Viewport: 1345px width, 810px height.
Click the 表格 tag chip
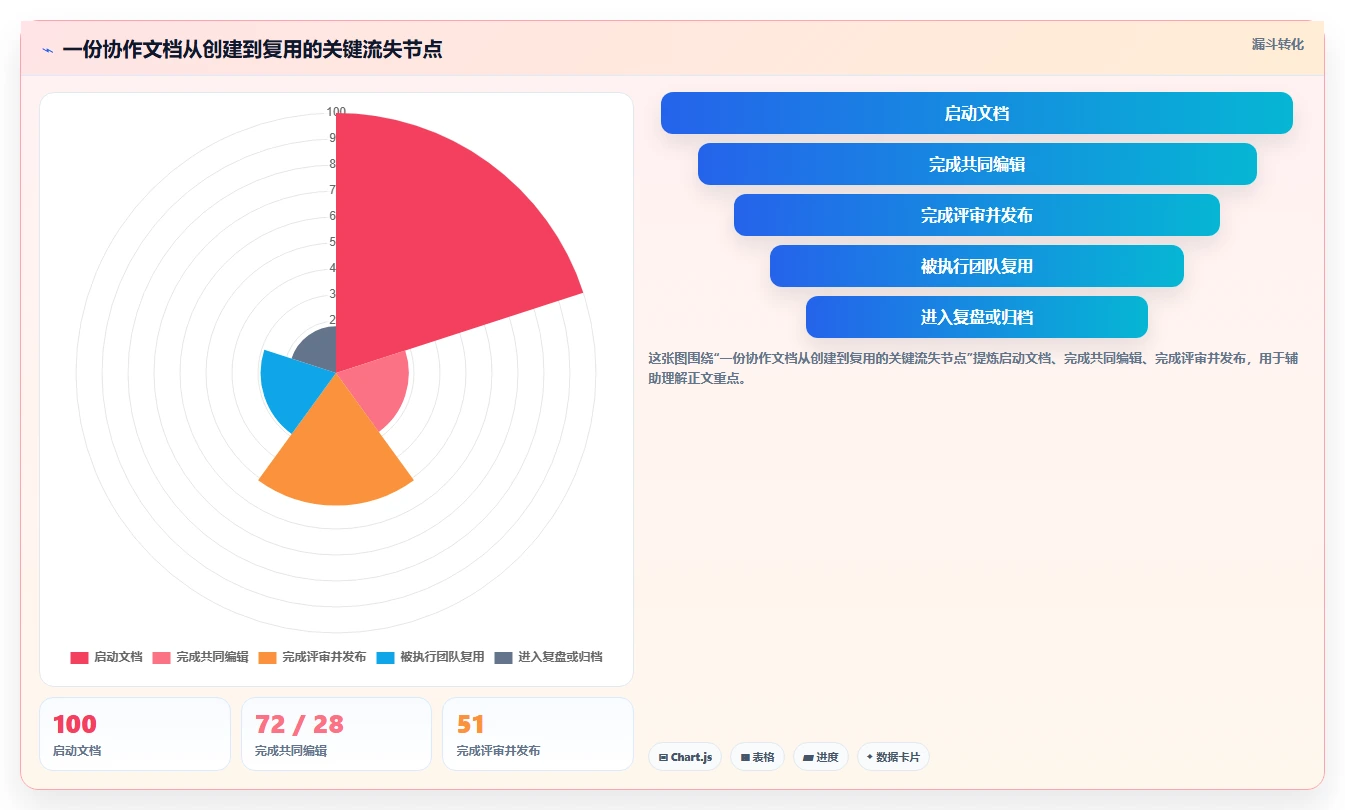pyautogui.click(x=757, y=757)
